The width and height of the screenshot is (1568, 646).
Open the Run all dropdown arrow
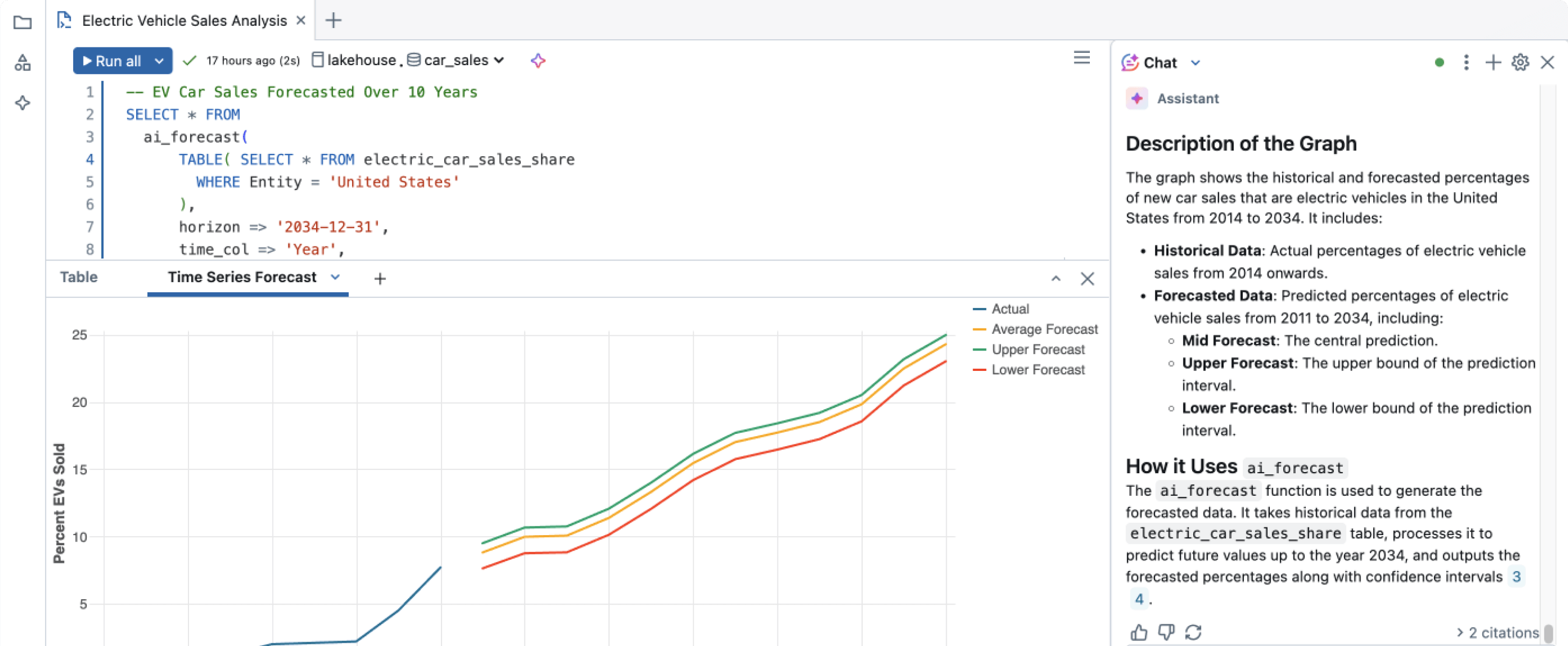(159, 60)
